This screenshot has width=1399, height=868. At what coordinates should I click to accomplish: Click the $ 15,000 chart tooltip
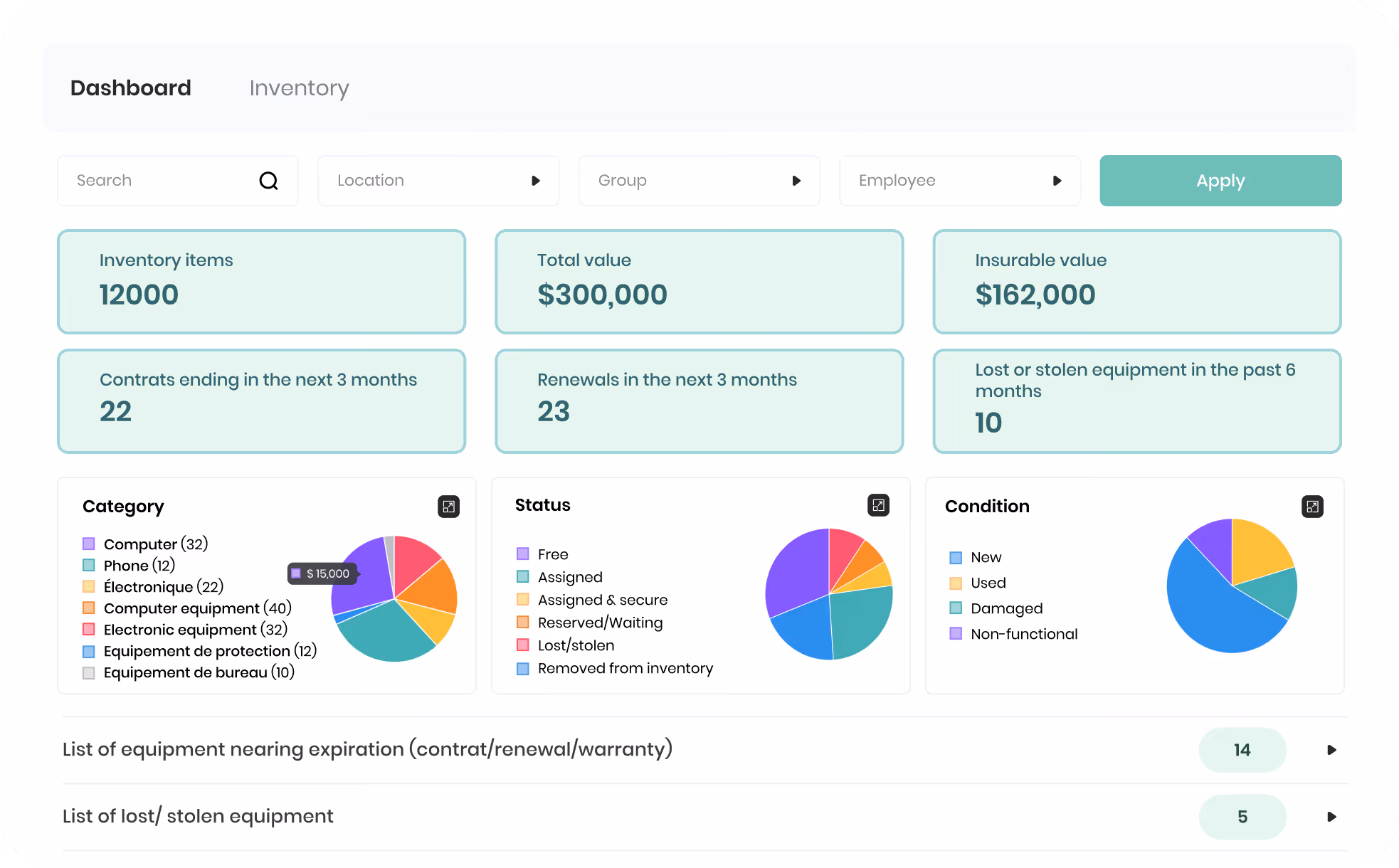(322, 573)
